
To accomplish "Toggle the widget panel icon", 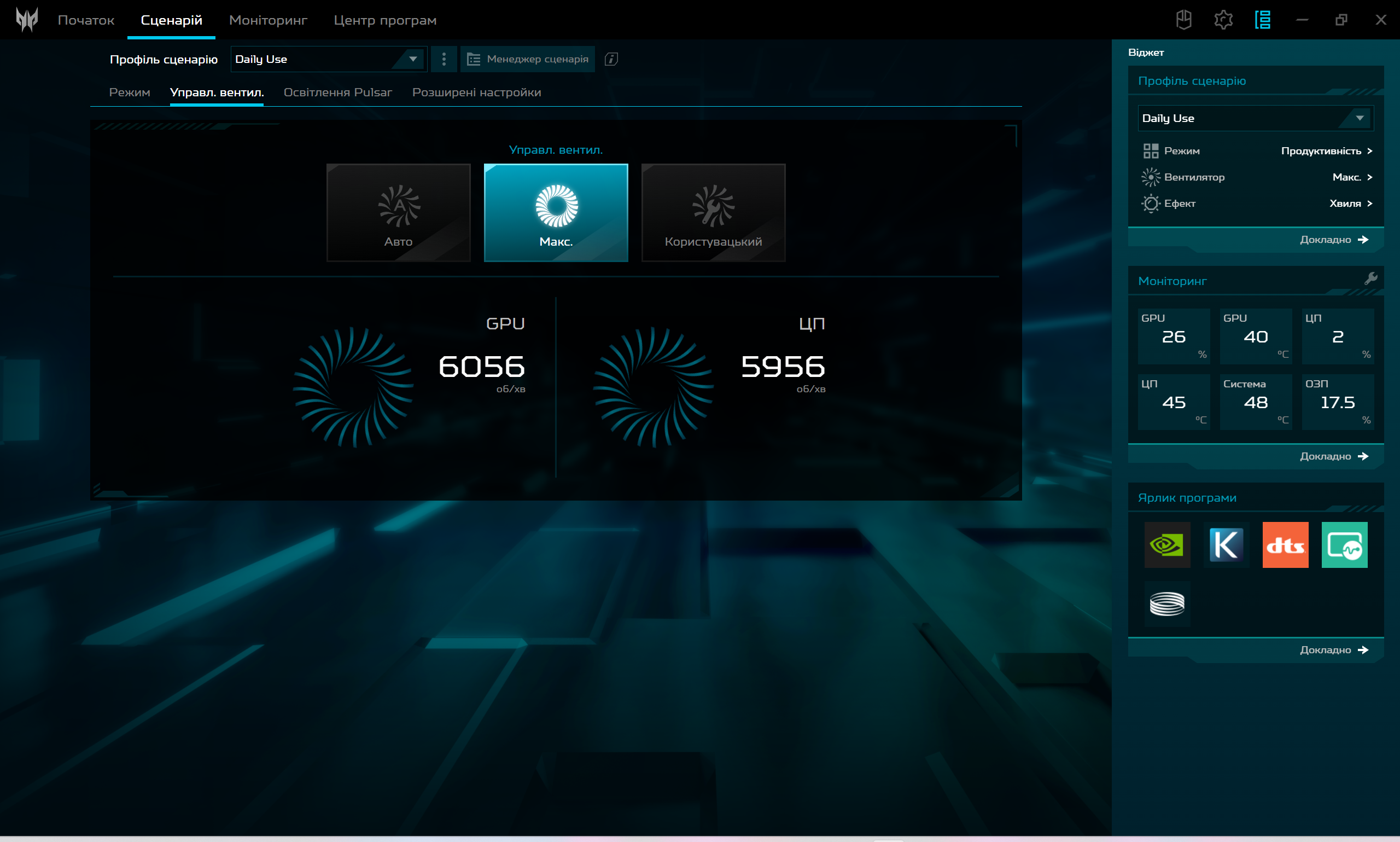I will click(x=1262, y=20).
